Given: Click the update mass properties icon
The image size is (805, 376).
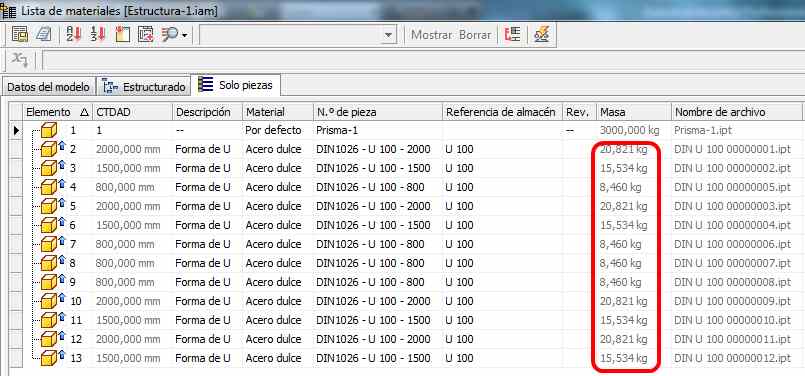Looking at the screenshot, I should tap(541, 35).
